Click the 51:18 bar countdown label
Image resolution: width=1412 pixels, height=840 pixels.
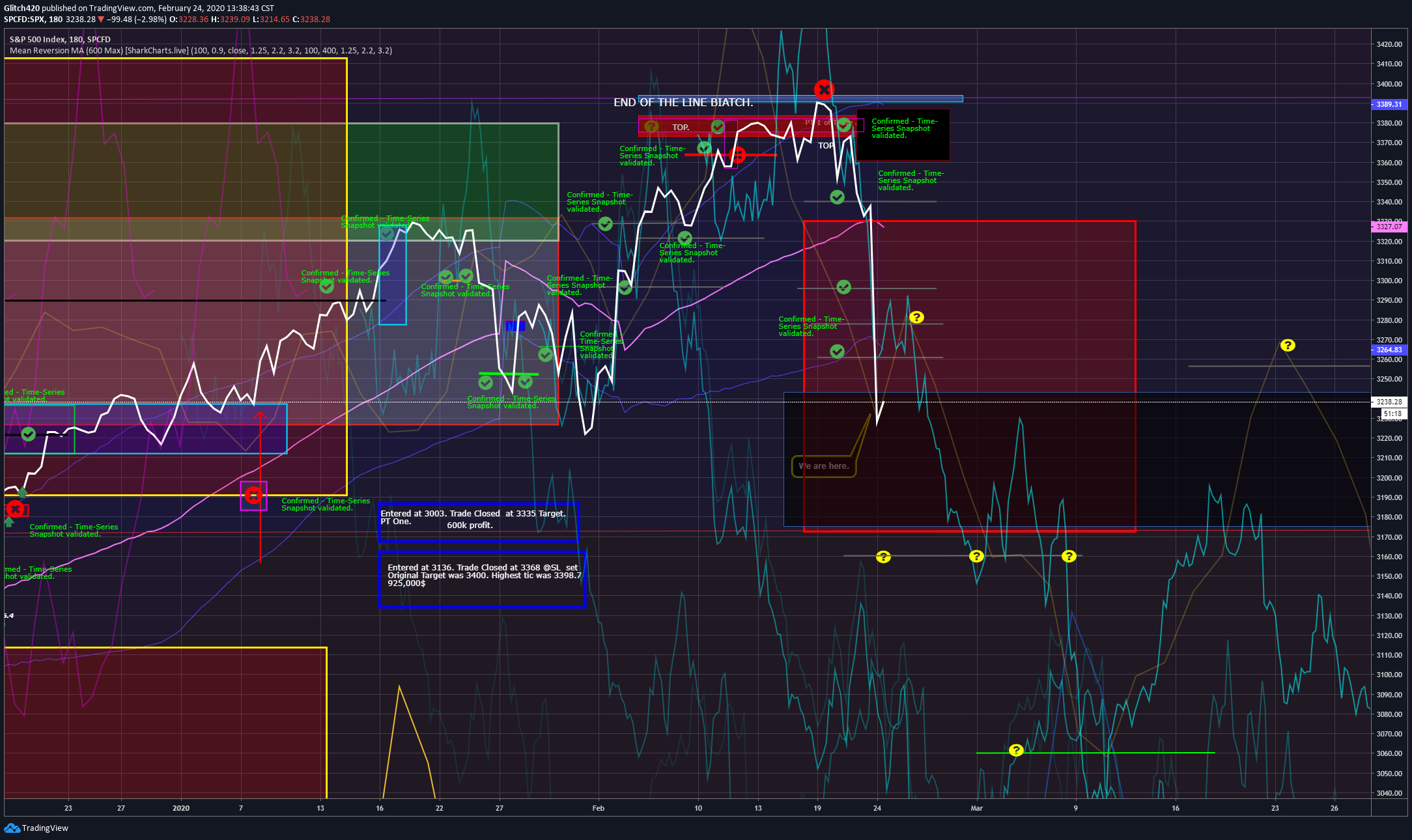(1393, 413)
